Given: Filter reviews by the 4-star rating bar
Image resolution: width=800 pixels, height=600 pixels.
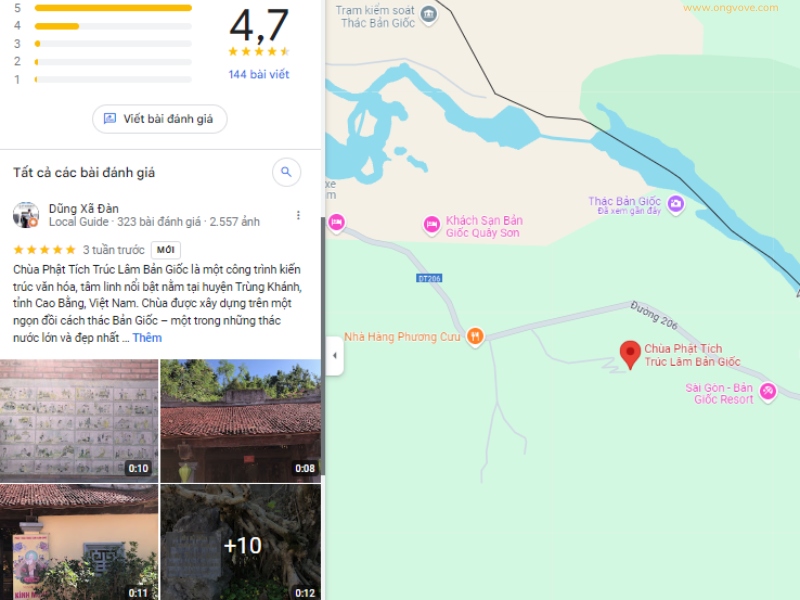Looking at the screenshot, I should (x=113, y=26).
